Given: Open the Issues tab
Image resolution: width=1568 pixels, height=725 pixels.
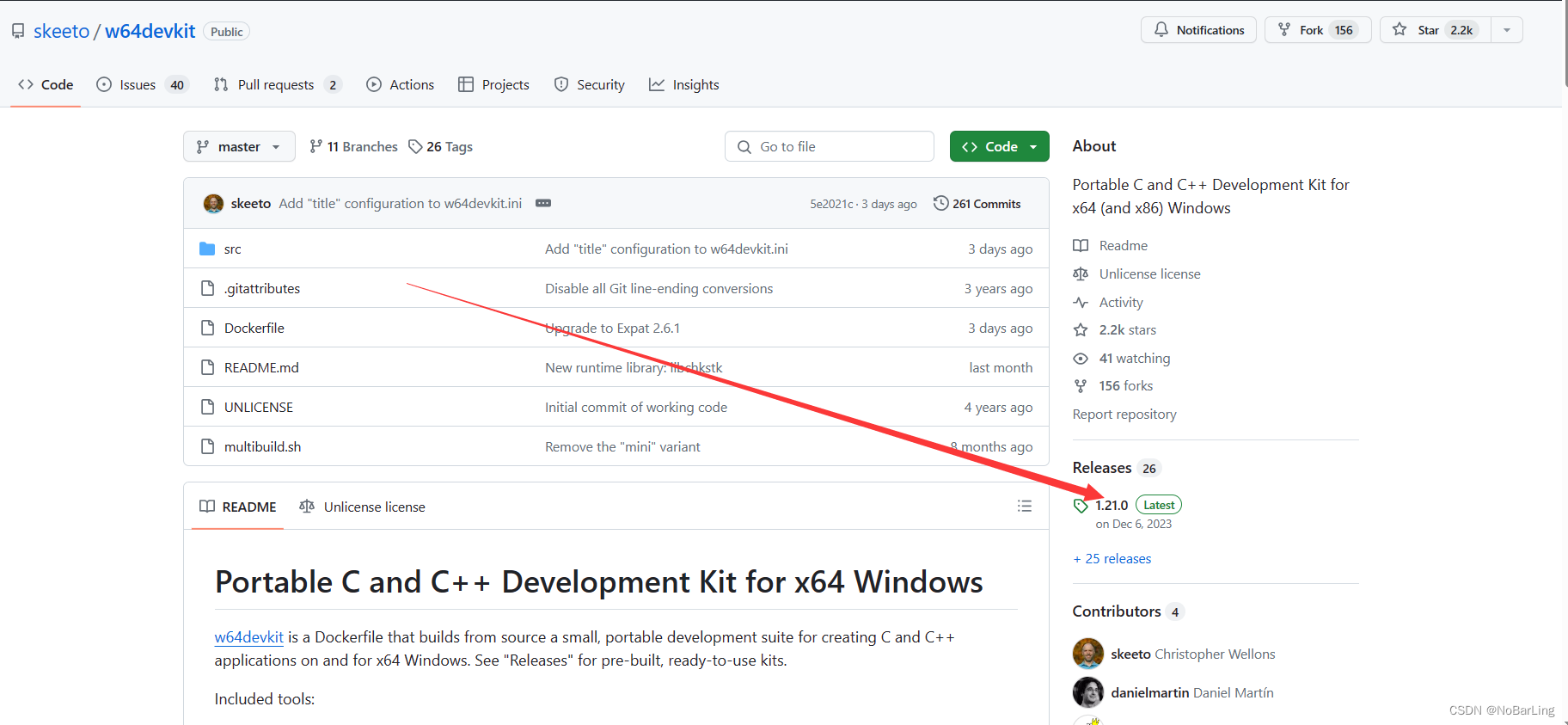Looking at the screenshot, I should point(142,84).
